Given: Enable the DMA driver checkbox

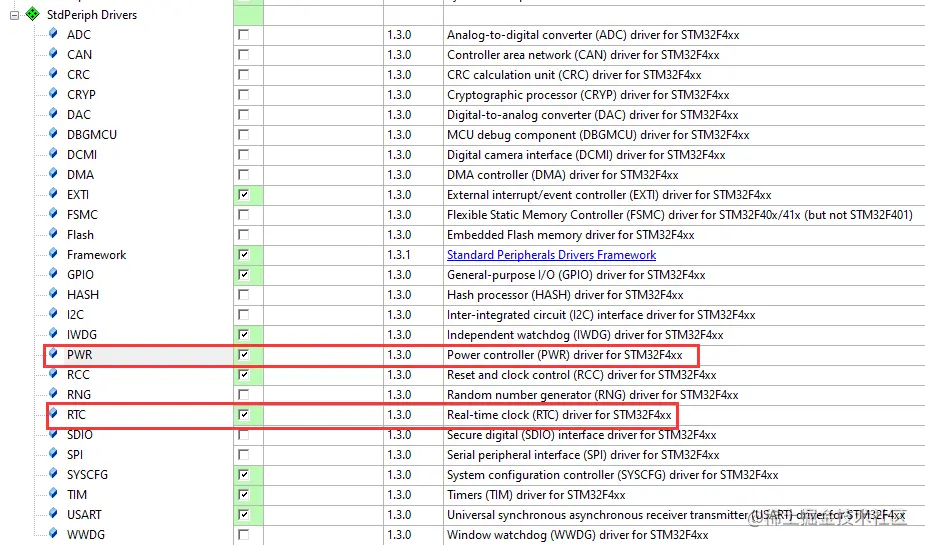Looking at the screenshot, I should pyautogui.click(x=243, y=175).
